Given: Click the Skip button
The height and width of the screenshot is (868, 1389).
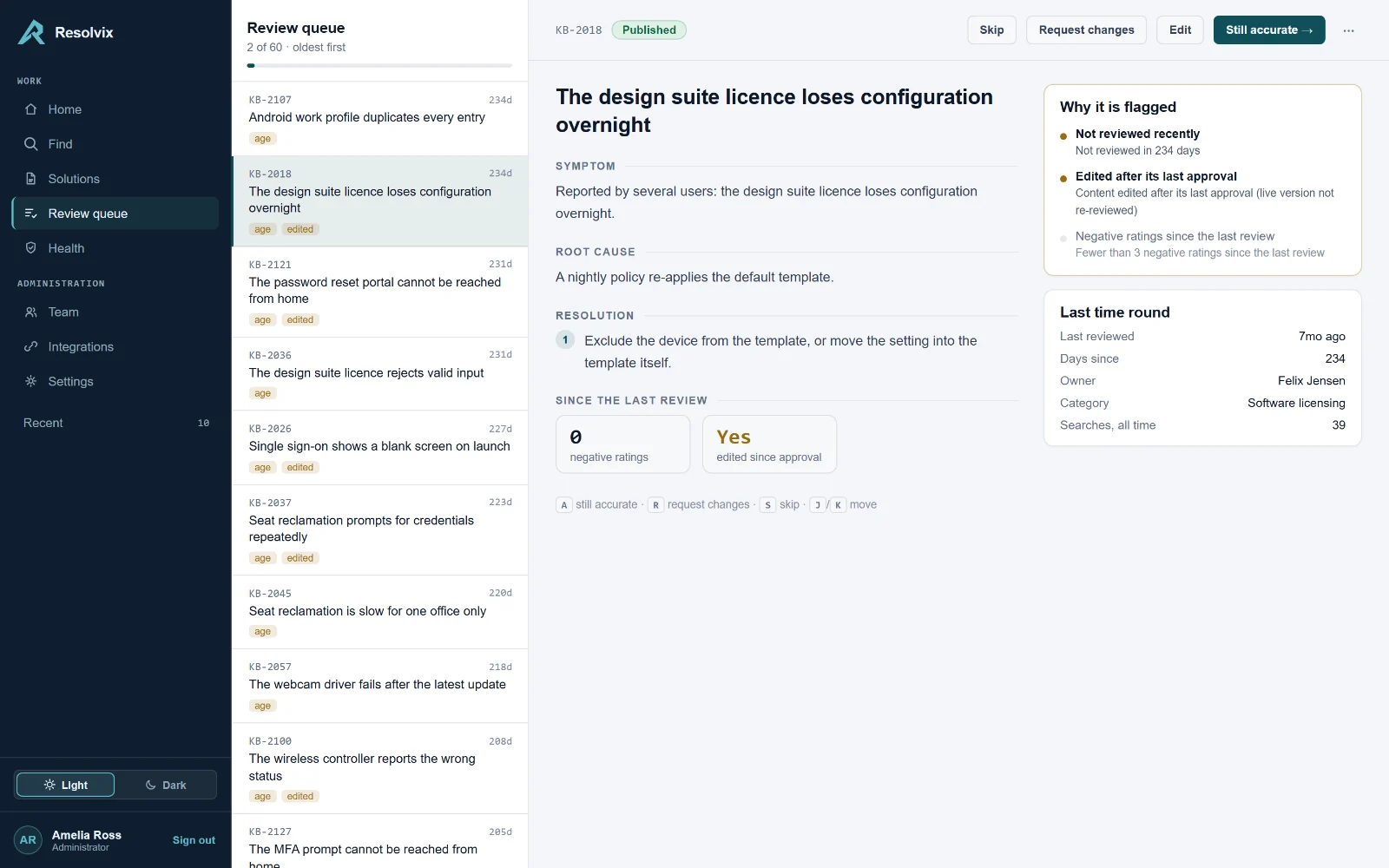Looking at the screenshot, I should point(991,30).
